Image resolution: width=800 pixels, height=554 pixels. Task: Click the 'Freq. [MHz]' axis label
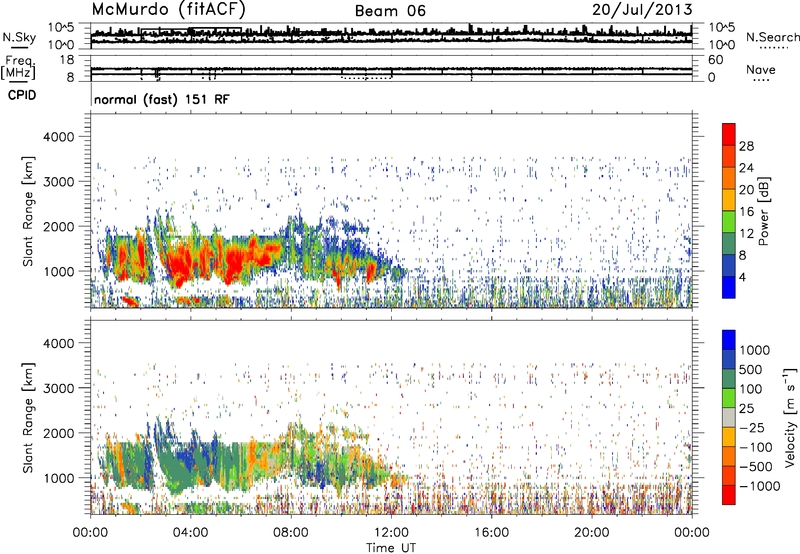point(19,67)
